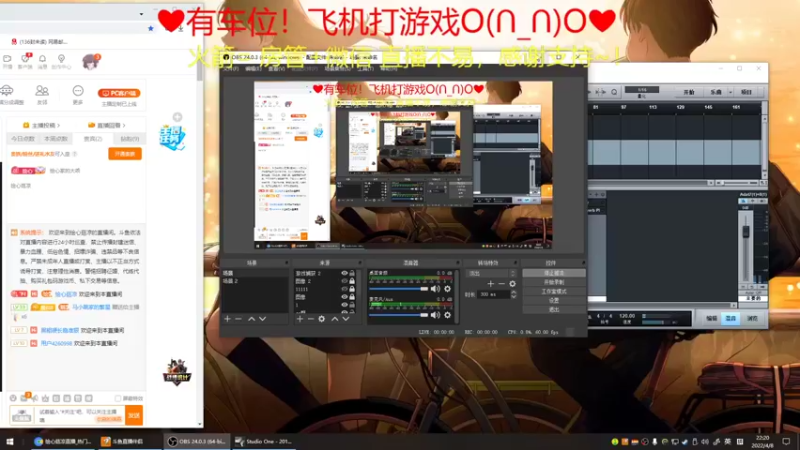Move source down in OBS sources panel
Screen dimensions: 800x450
coord(345,319)
